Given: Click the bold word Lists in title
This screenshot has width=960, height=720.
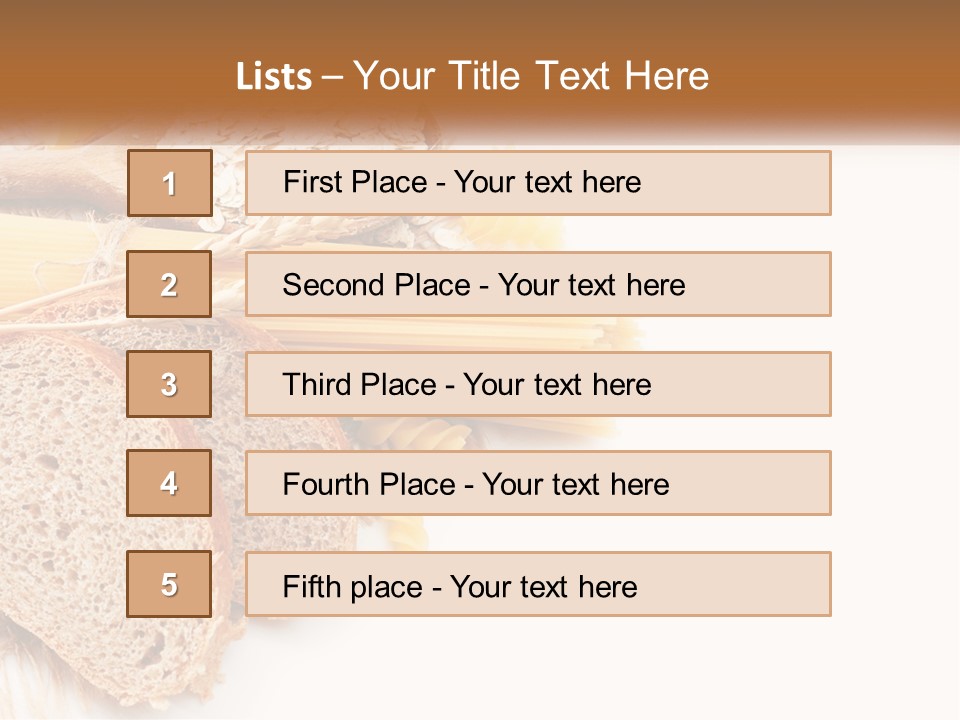Looking at the screenshot, I should pyautogui.click(x=274, y=77).
